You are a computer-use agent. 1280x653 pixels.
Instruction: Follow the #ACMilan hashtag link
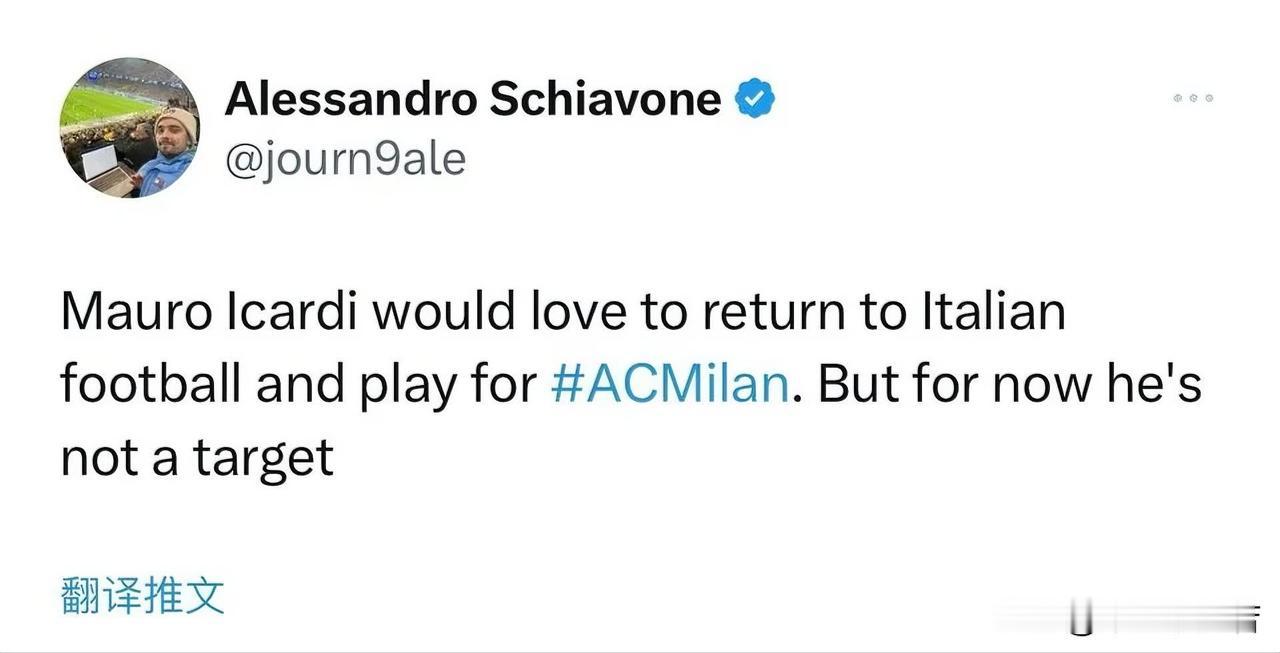(x=671, y=385)
